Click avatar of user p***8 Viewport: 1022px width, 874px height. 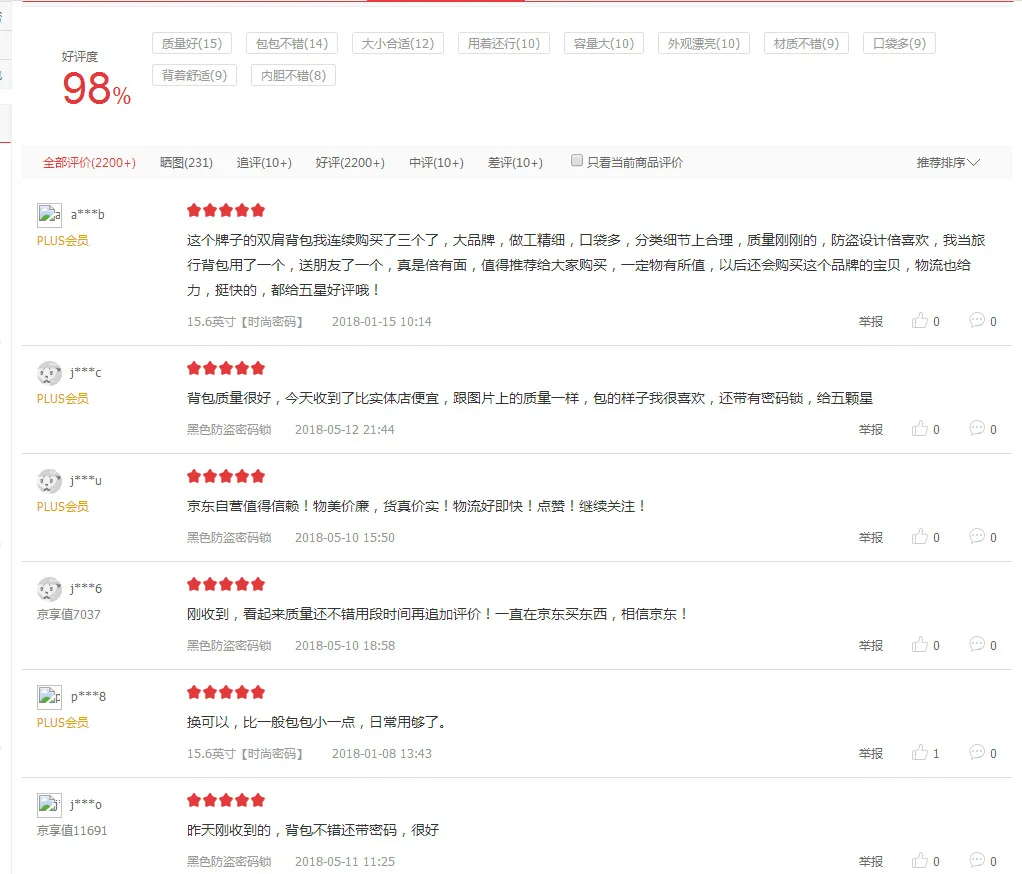click(x=49, y=697)
